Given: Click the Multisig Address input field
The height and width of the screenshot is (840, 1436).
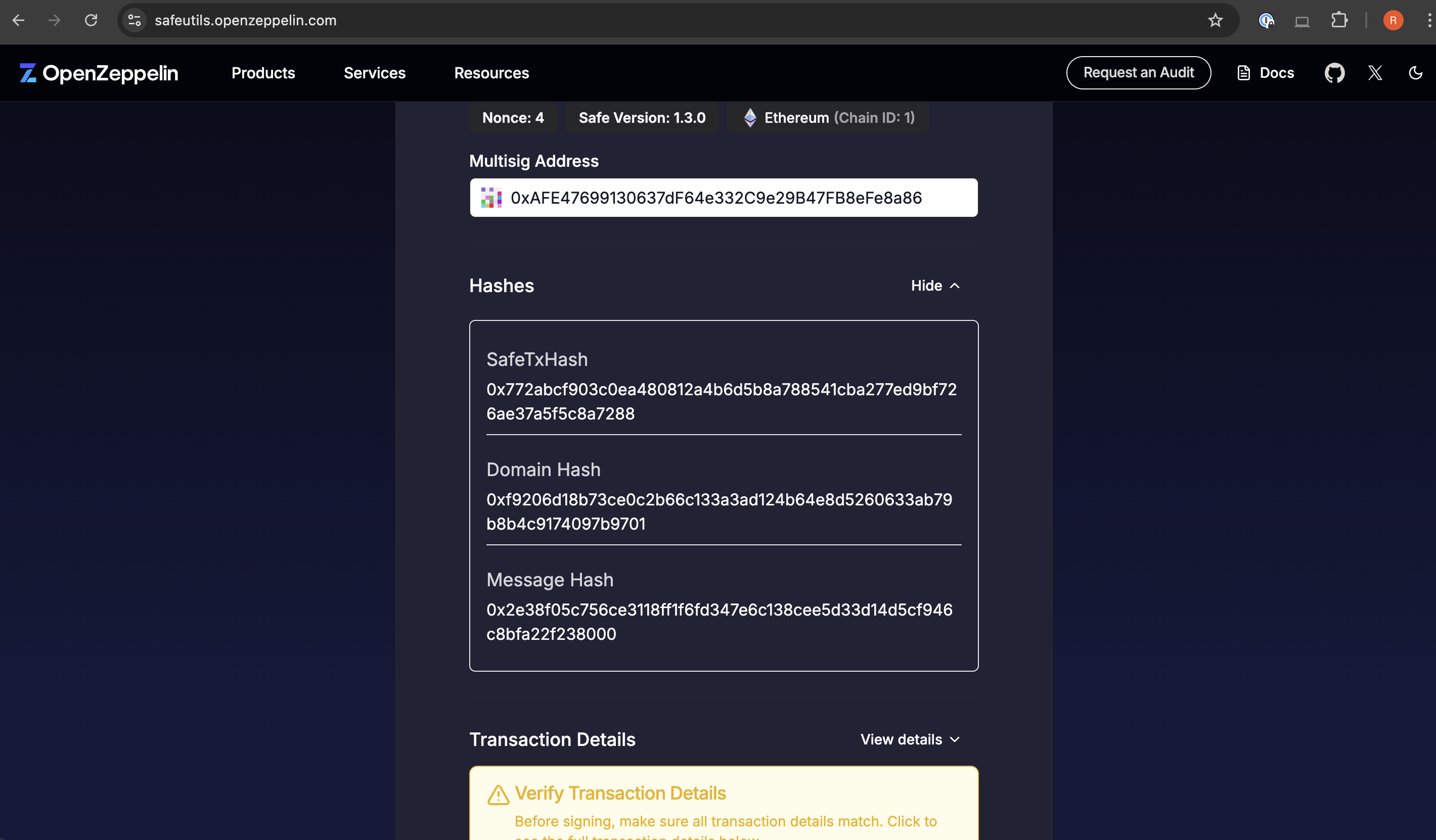Looking at the screenshot, I should pos(724,198).
